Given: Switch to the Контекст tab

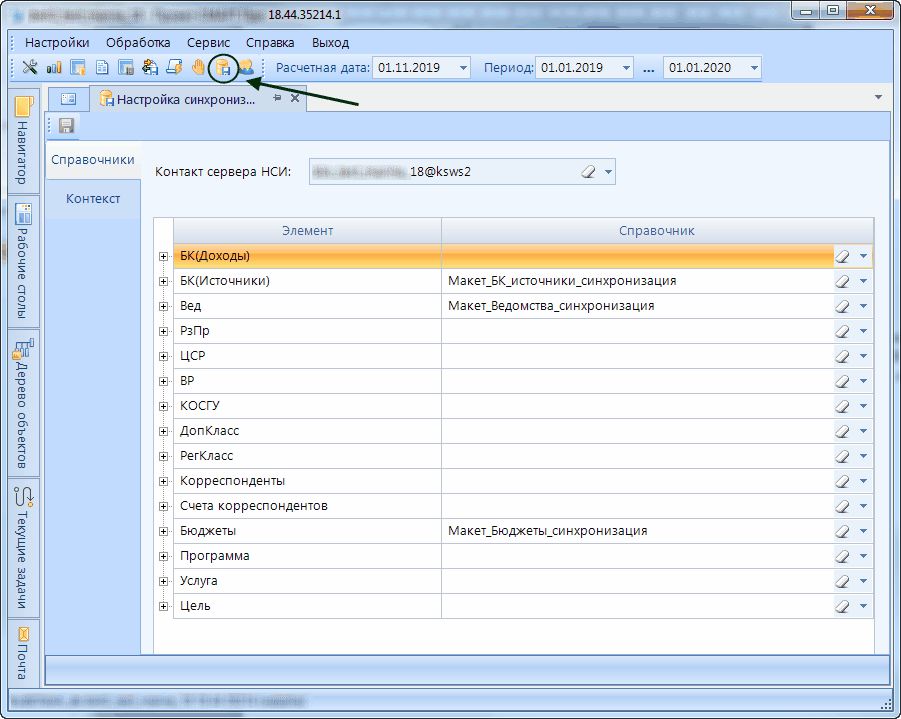Looking at the screenshot, I should click(93, 198).
